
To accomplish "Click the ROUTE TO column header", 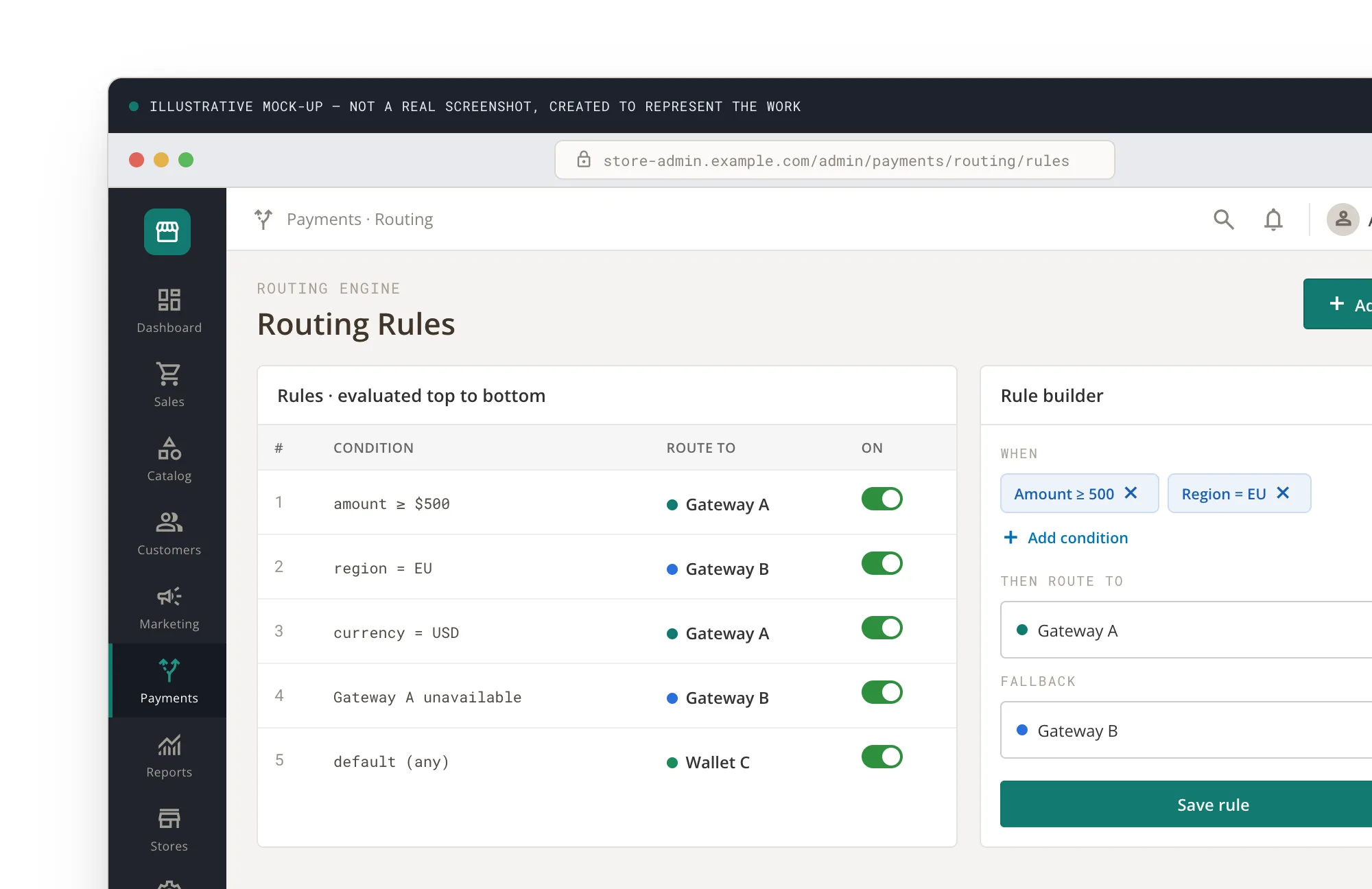I will tap(700, 448).
